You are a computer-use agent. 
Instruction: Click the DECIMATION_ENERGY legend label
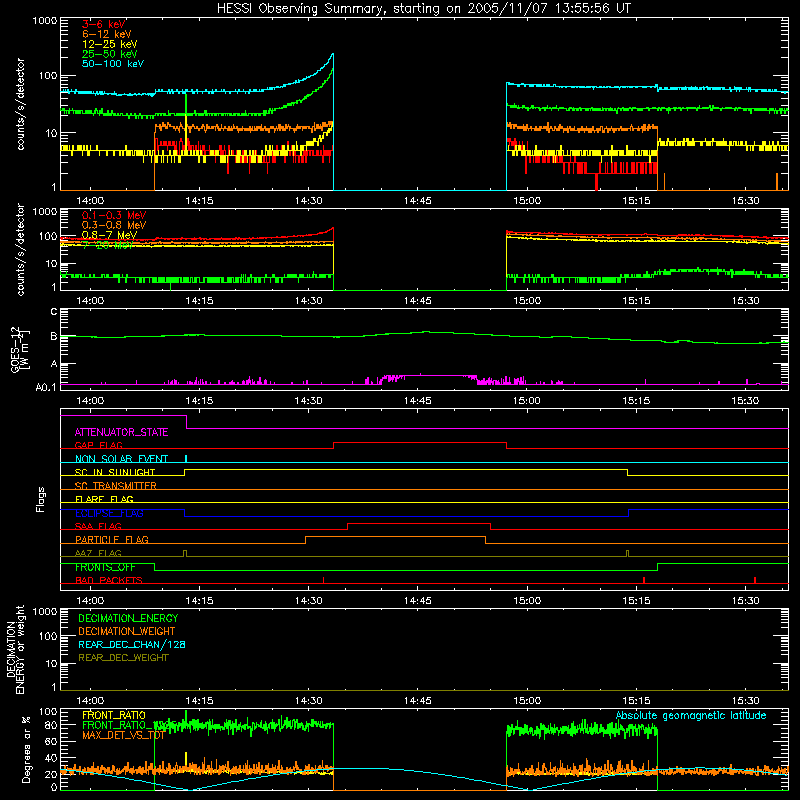pyautogui.click(x=128, y=618)
